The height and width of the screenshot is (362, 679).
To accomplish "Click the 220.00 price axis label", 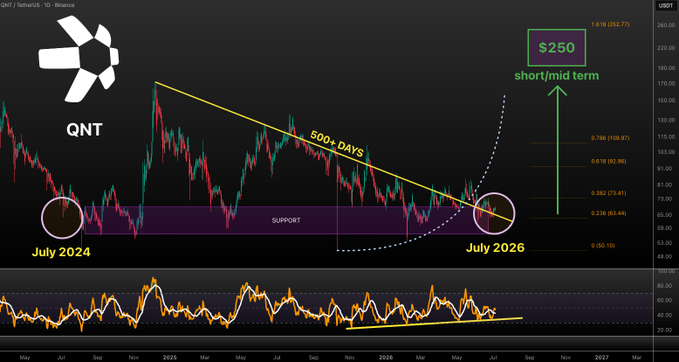I will point(666,48).
